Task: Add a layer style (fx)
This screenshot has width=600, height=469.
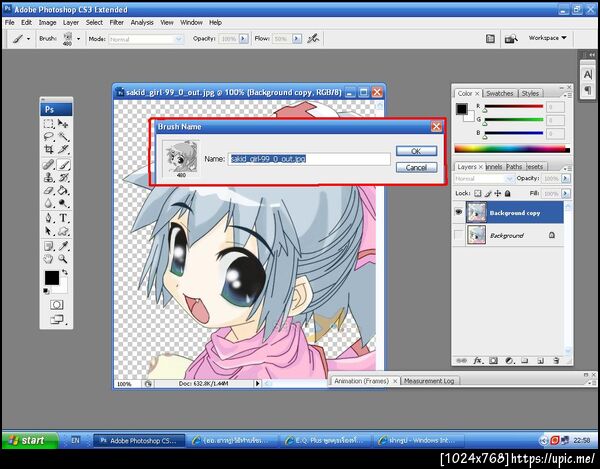Action: [478, 360]
